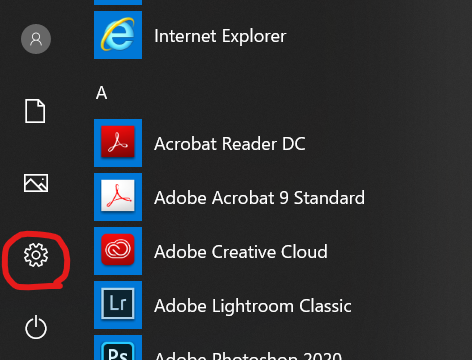Screen dimensions: 472x360
Task: Open the Documents page icon in the sidebar
Action: [x=35, y=111]
